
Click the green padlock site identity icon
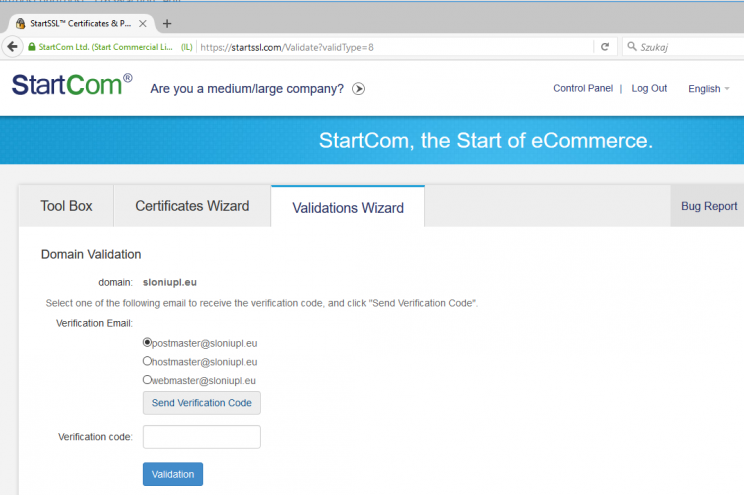pyautogui.click(x=32, y=47)
